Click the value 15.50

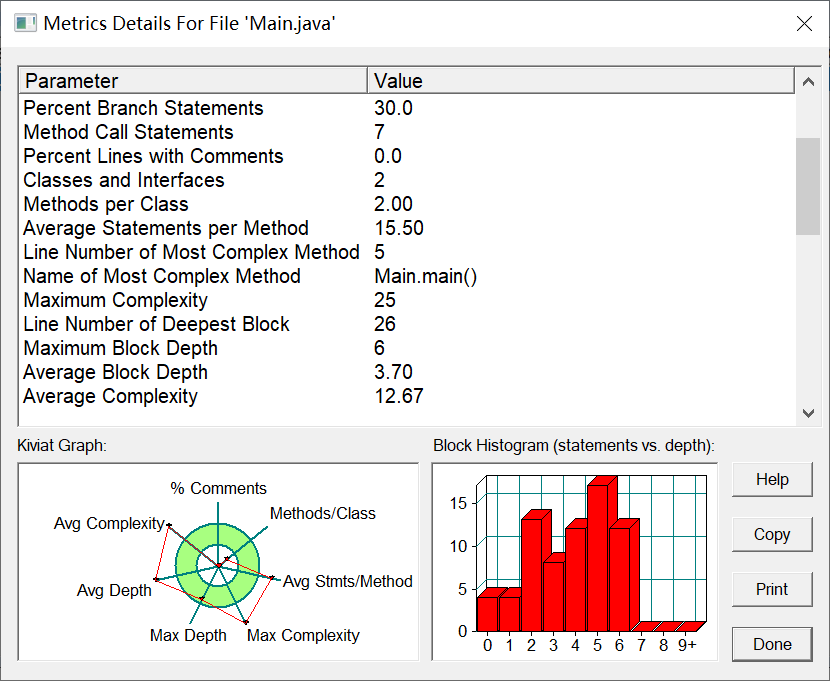(399, 228)
